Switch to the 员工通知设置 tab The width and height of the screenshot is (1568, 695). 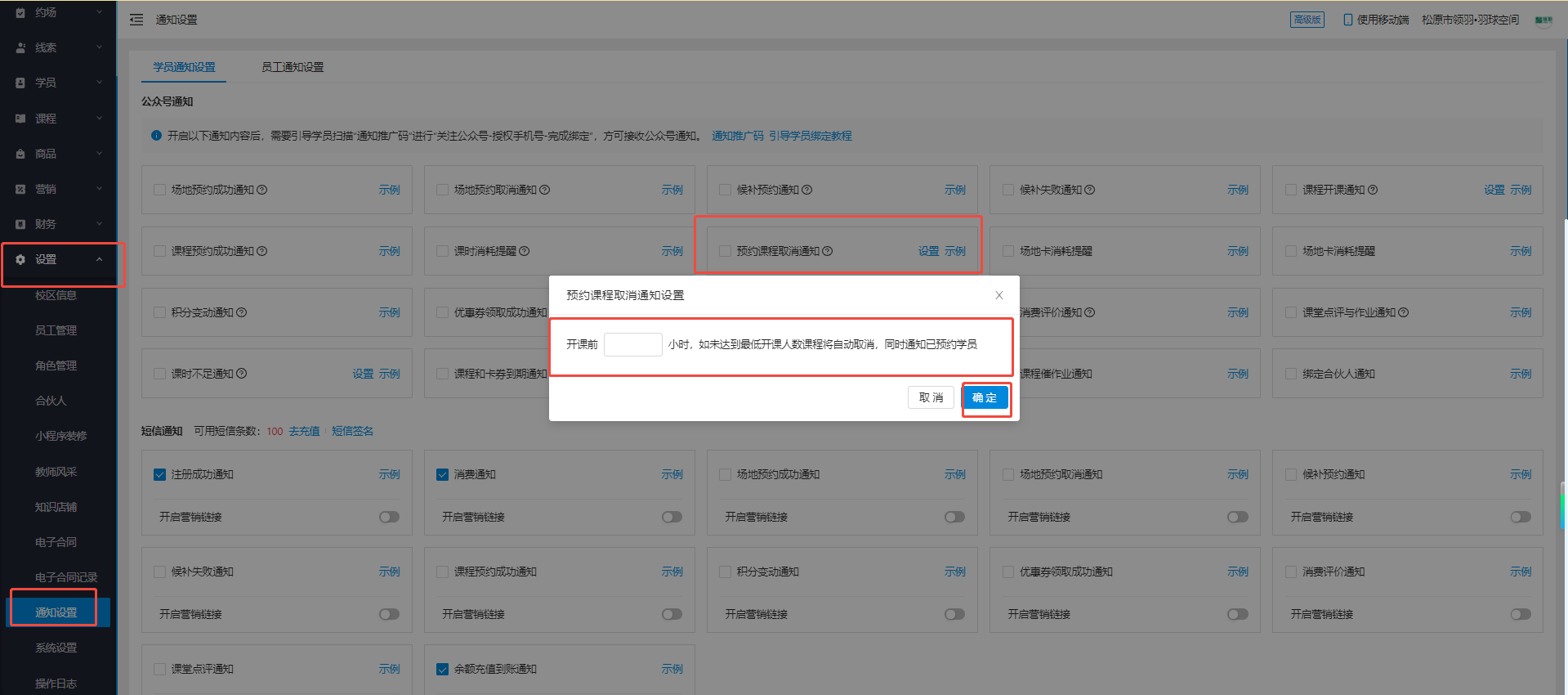point(293,67)
